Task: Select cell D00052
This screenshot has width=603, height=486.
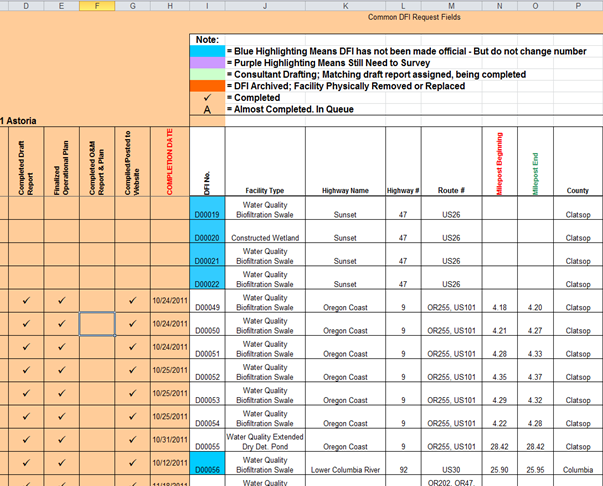Action: click(207, 370)
